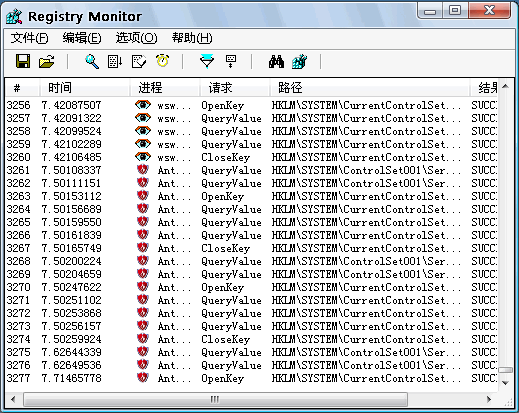Click the 时间 column header
Screen dimensions: 519x413
pos(85,88)
